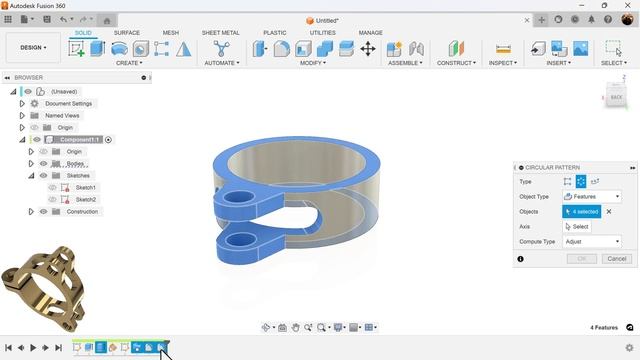Toggle the Component1:1 activate radio button
Viewport: 640px width, 360px height.
(x=108, y=140)
